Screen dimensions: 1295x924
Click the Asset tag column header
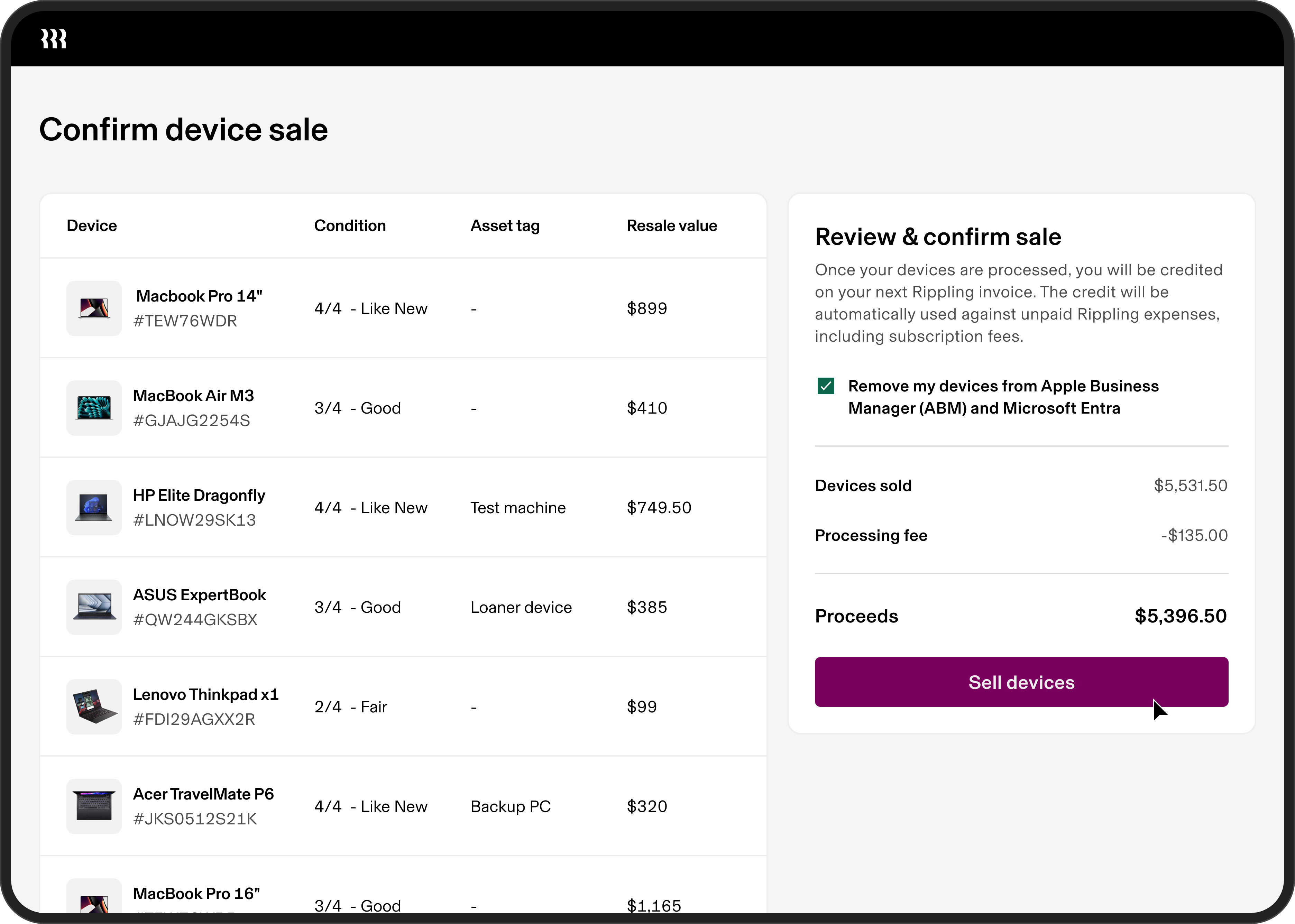[505, 225]
